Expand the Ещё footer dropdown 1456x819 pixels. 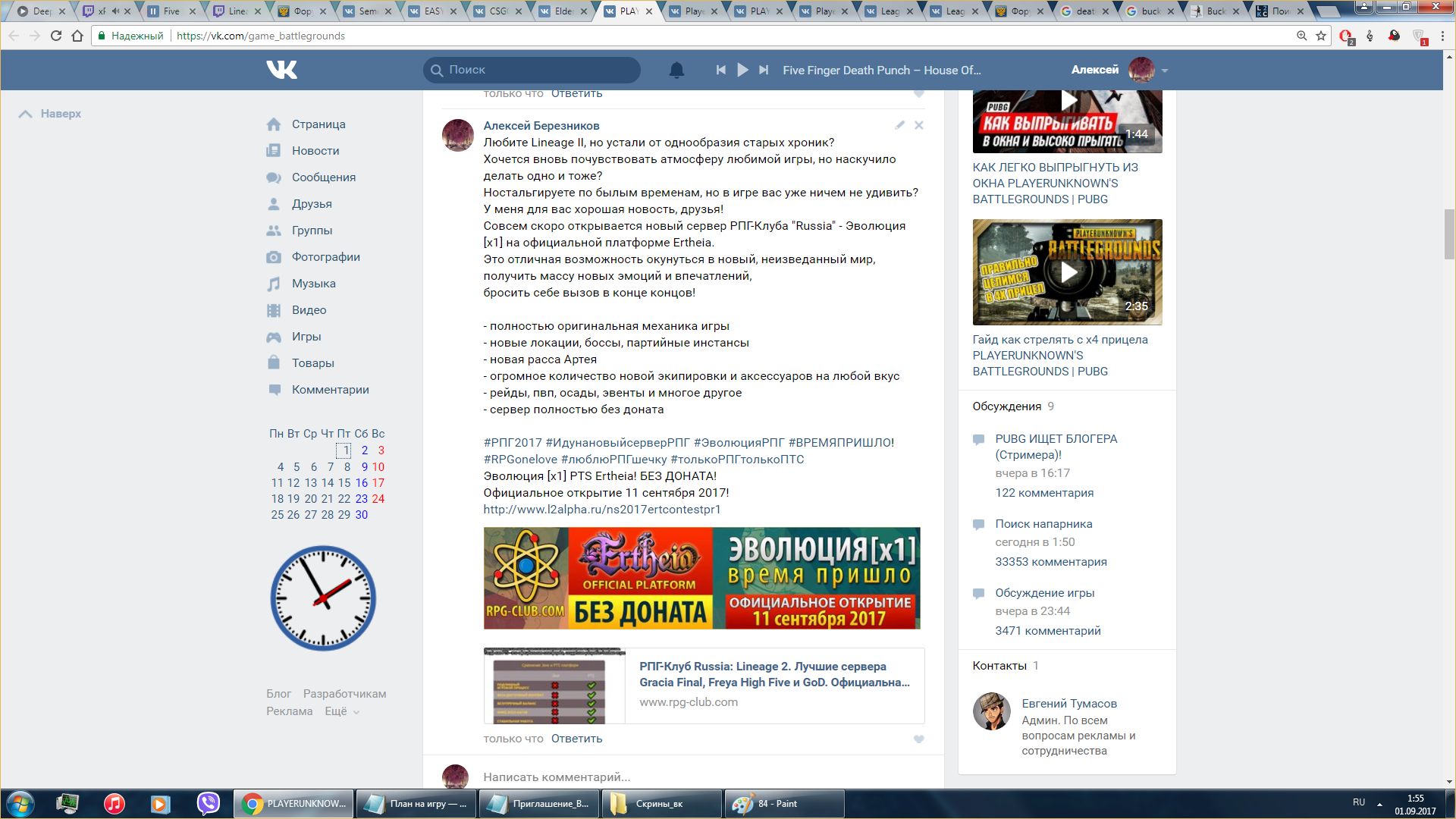(341, 711)
